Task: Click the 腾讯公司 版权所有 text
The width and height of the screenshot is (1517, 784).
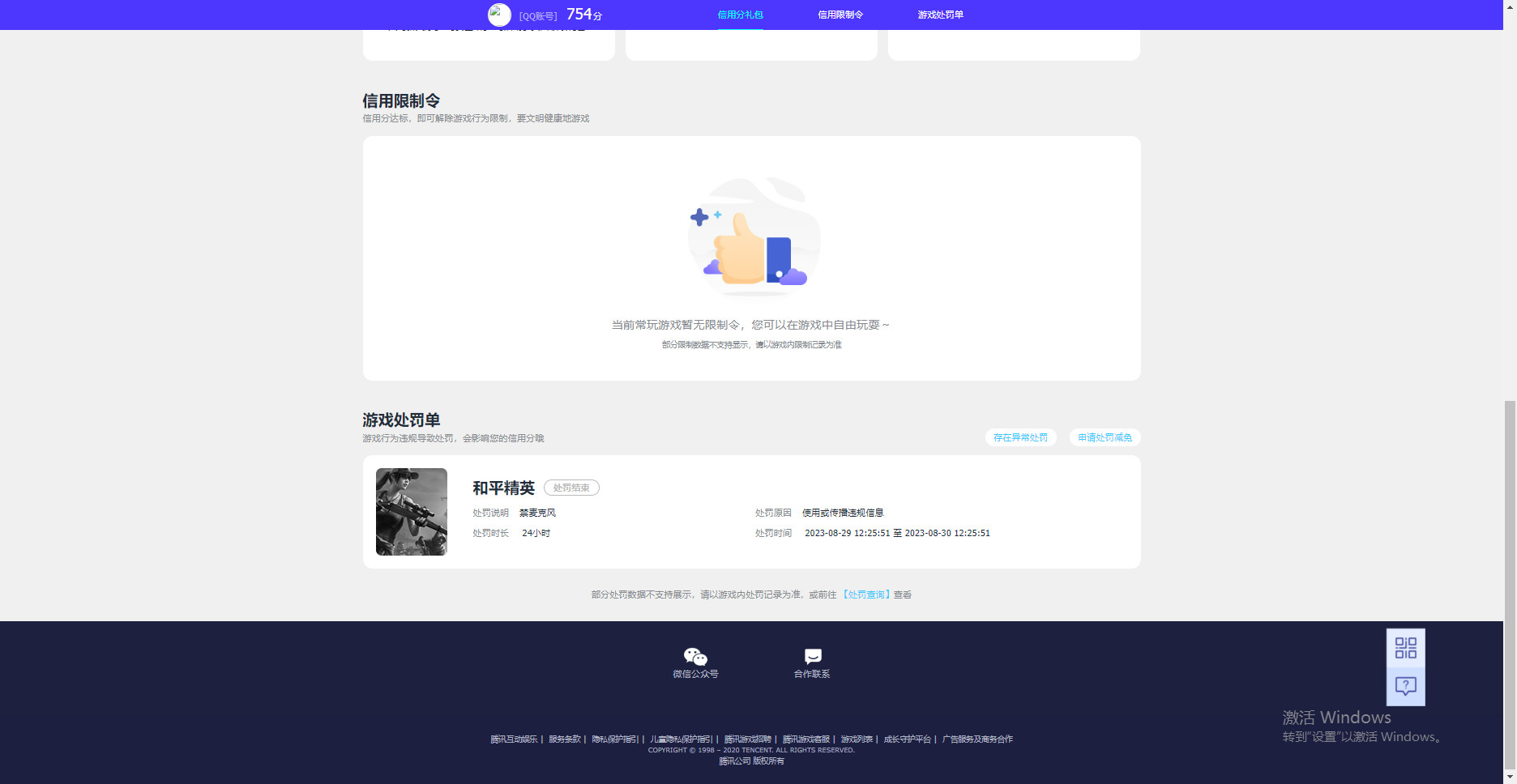Action: tap(751, 761)
